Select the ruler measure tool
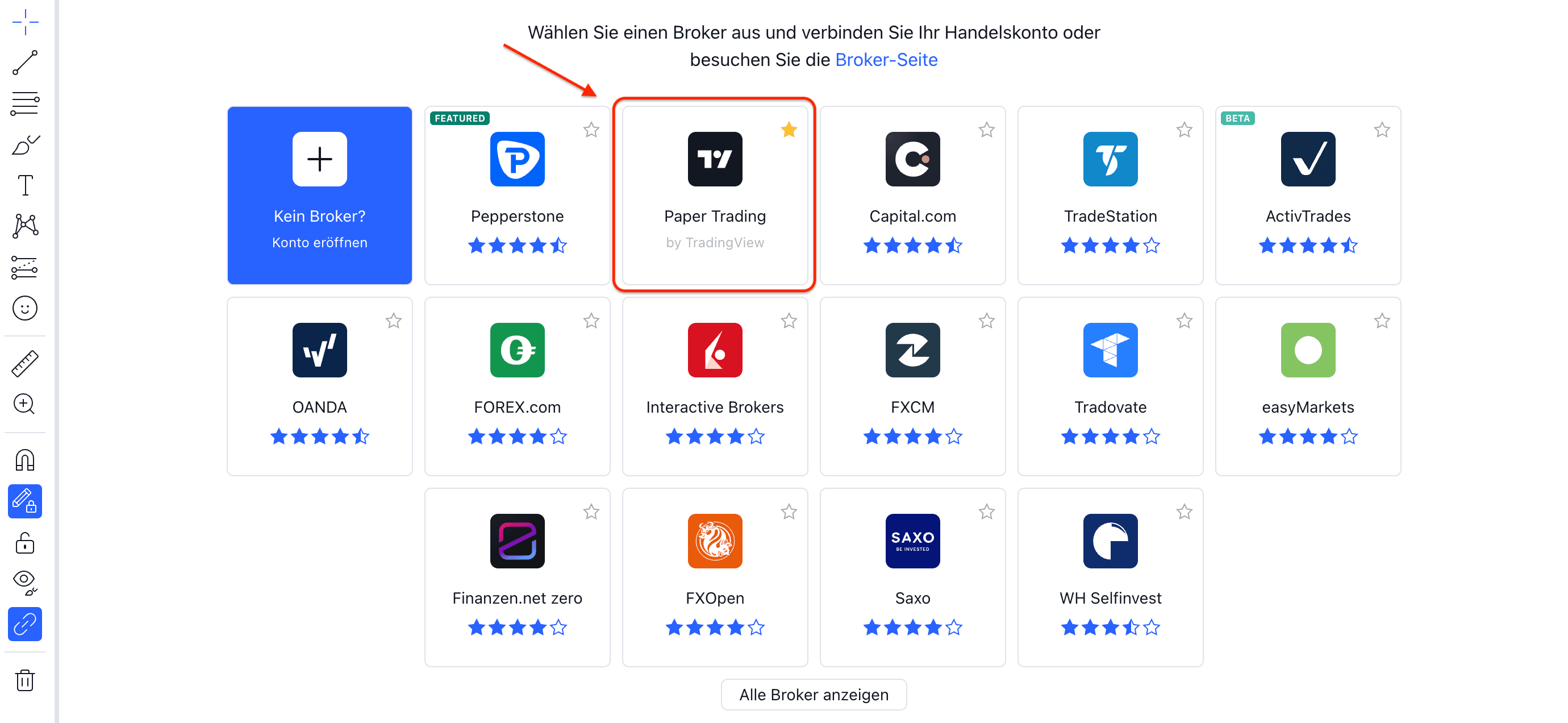Image resolution: width=1568 pixels, height=723 pixels. (x=25, y=364)
